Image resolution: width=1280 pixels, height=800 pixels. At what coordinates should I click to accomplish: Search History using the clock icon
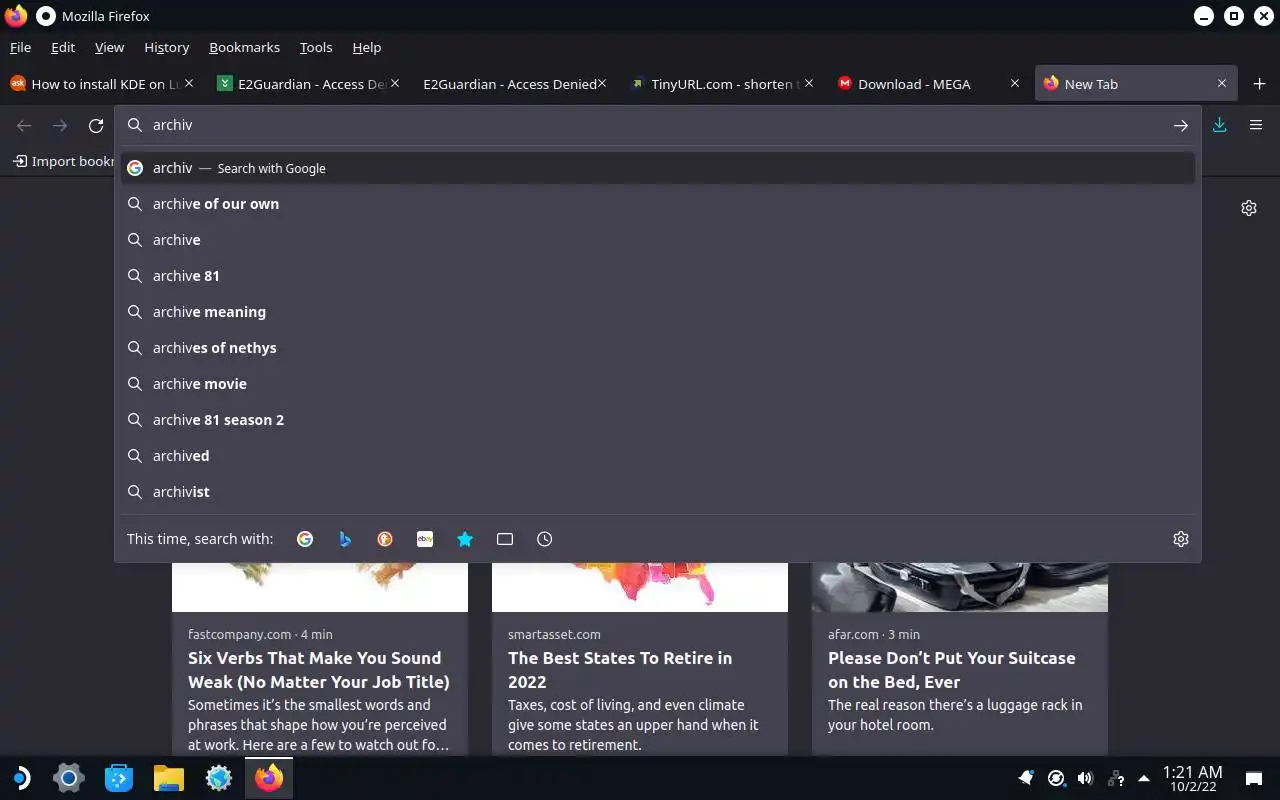(x=545, y=539)
